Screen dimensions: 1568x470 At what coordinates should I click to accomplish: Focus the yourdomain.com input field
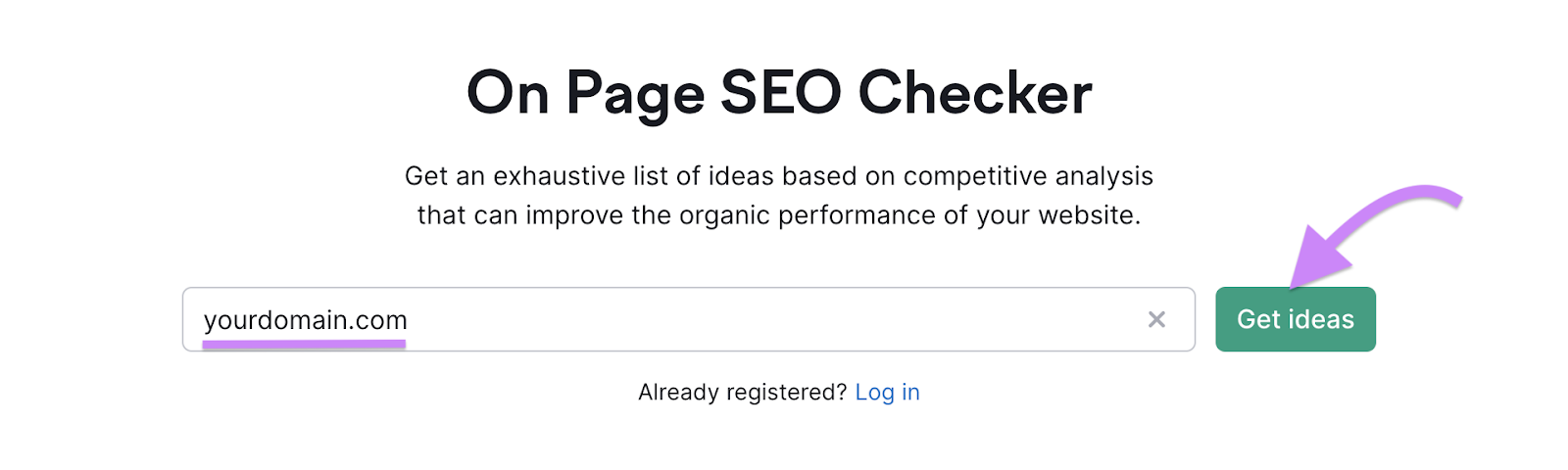(x=686, y=319)
